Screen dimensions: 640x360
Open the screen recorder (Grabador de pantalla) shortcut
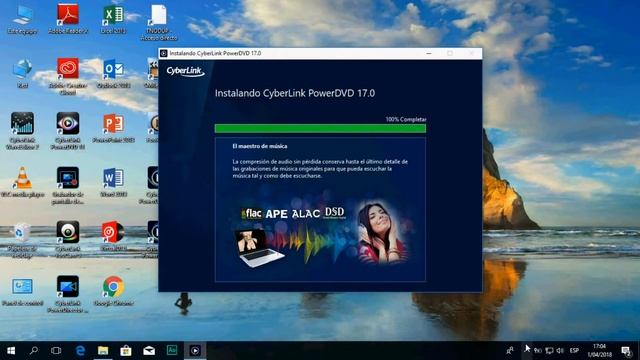(68, 185)
